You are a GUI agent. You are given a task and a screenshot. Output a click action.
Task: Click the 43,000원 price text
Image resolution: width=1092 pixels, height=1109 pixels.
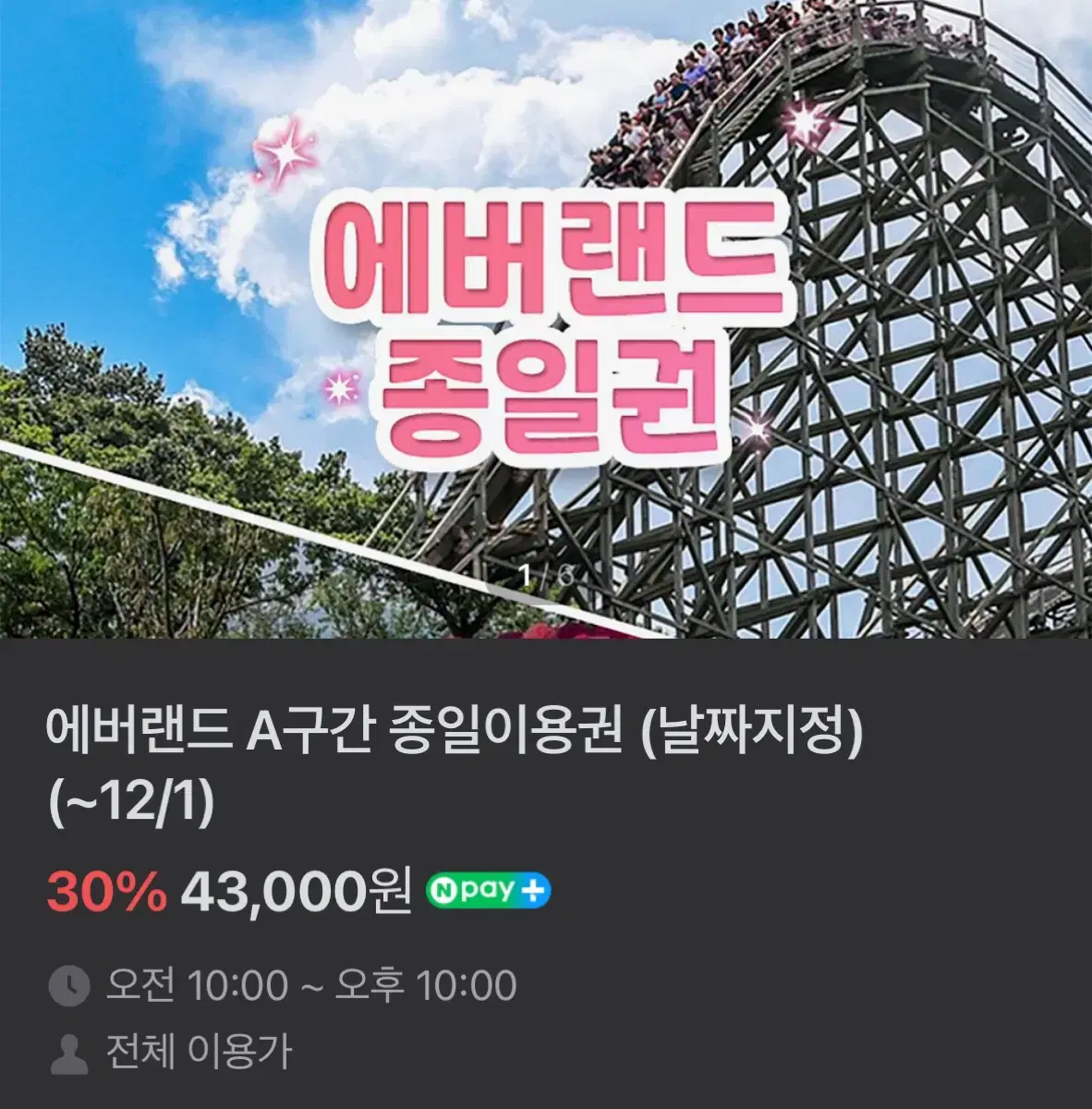(x=296, y=891)
